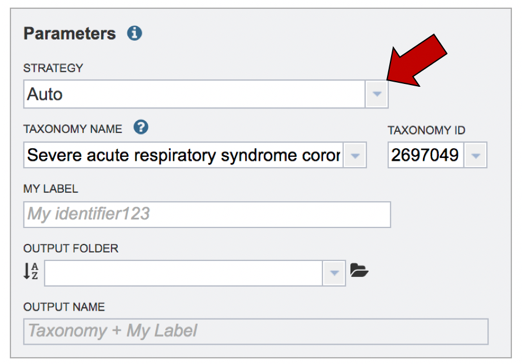Click the OUTPUT NAME label
Image resolution: width=522 pixels, height=364 pixels.
pyautogui.click(x=64, y=307)
